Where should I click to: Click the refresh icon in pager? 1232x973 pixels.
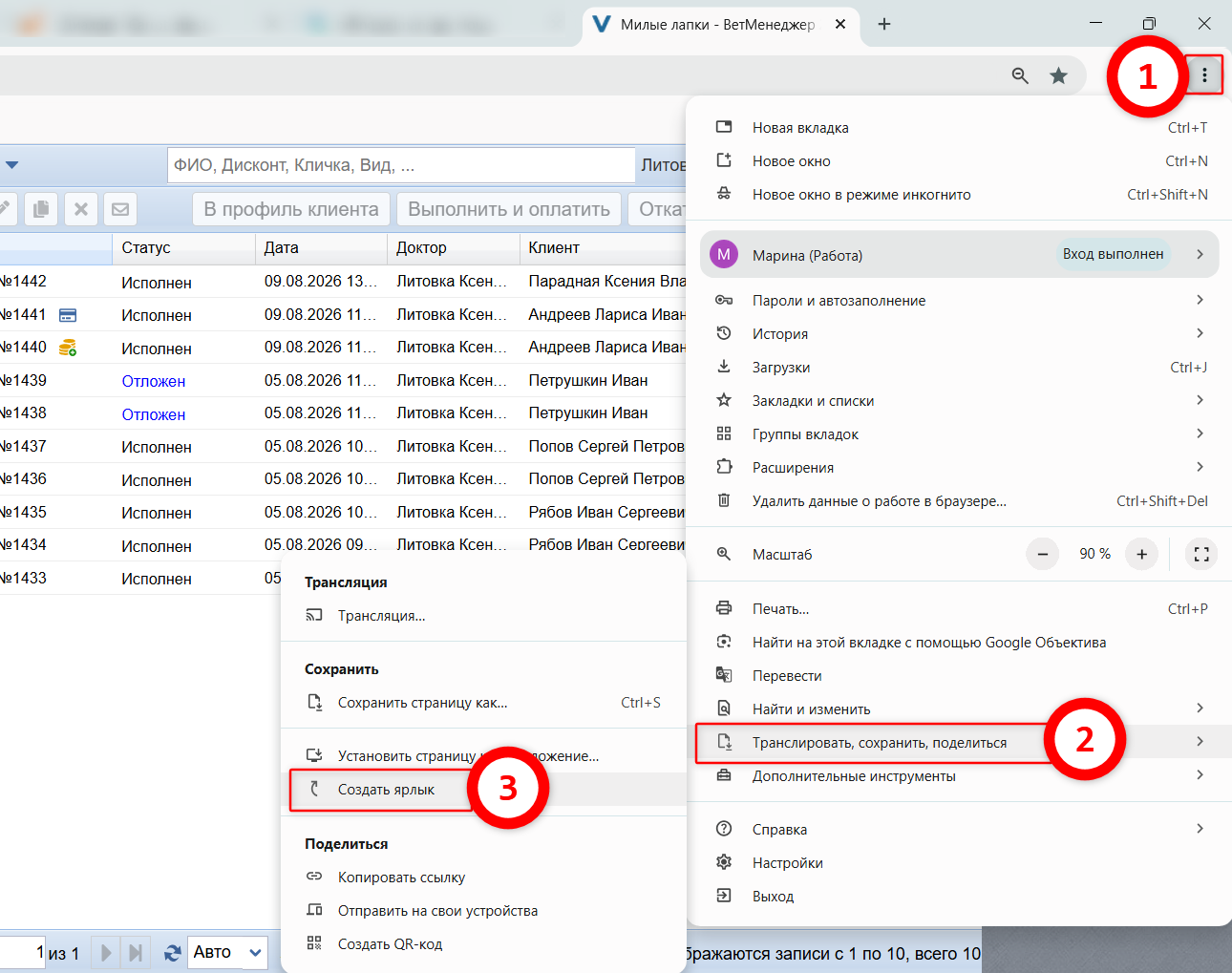[x=173, y=953]
